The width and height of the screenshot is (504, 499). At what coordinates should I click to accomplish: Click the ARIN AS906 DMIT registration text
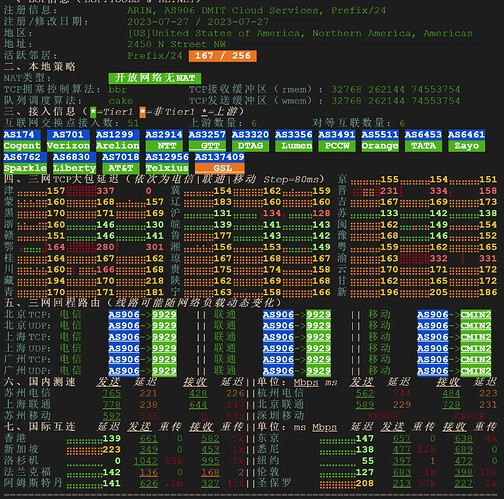point(256,11)
